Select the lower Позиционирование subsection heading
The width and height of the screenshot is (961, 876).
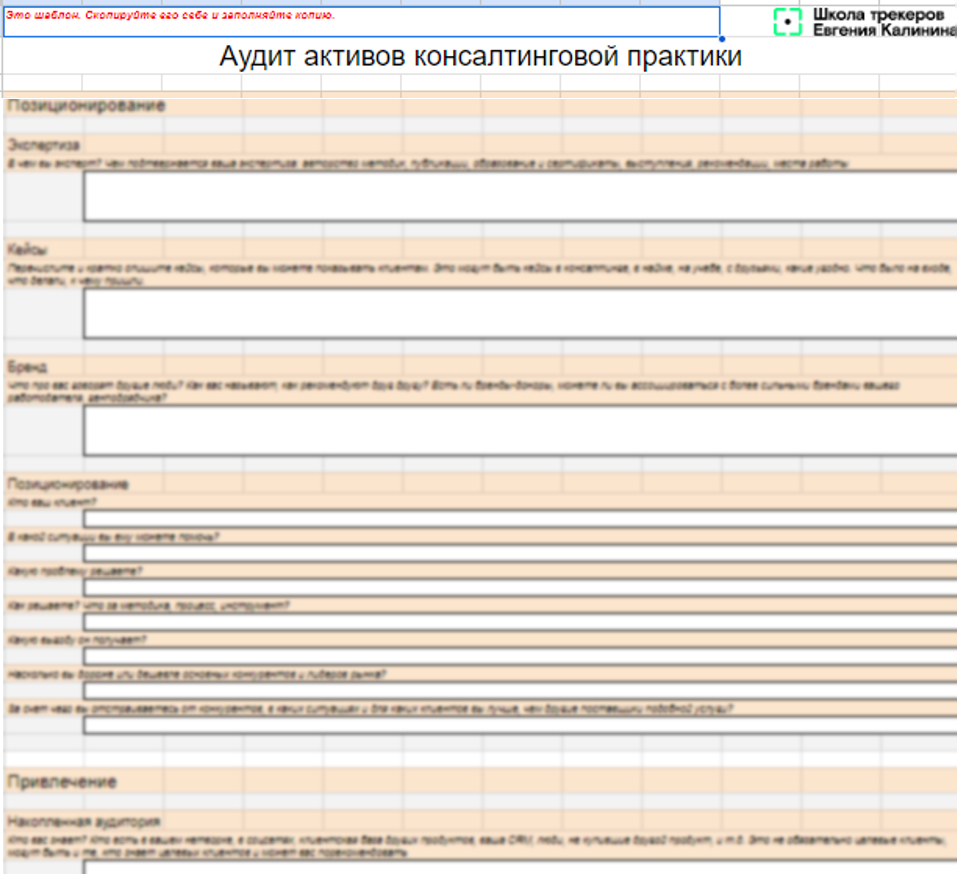pyautogui.click(x=68, y=484)
